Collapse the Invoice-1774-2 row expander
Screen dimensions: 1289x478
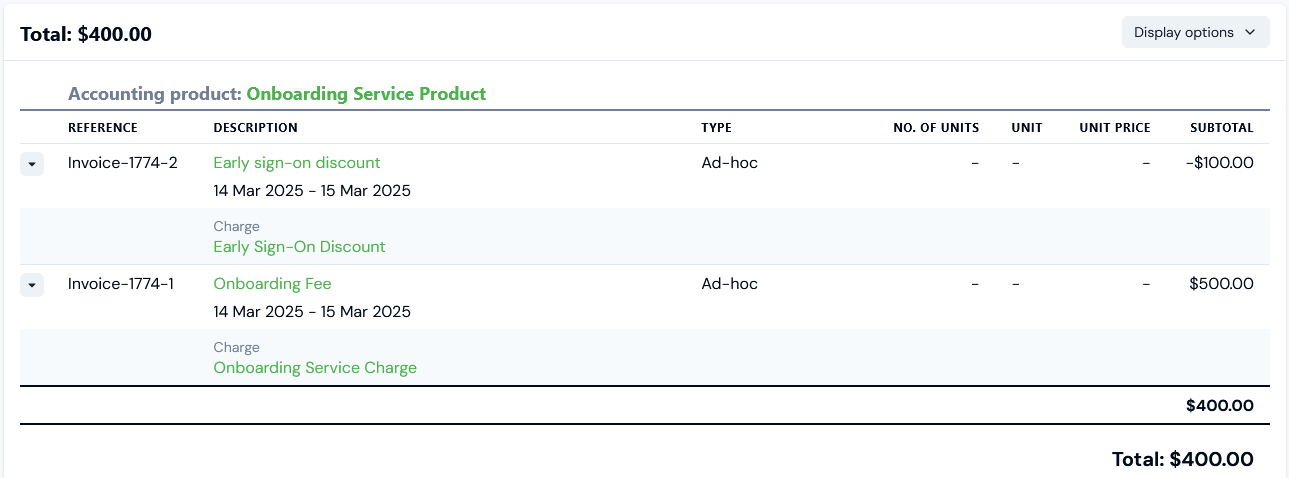[32, 164]
